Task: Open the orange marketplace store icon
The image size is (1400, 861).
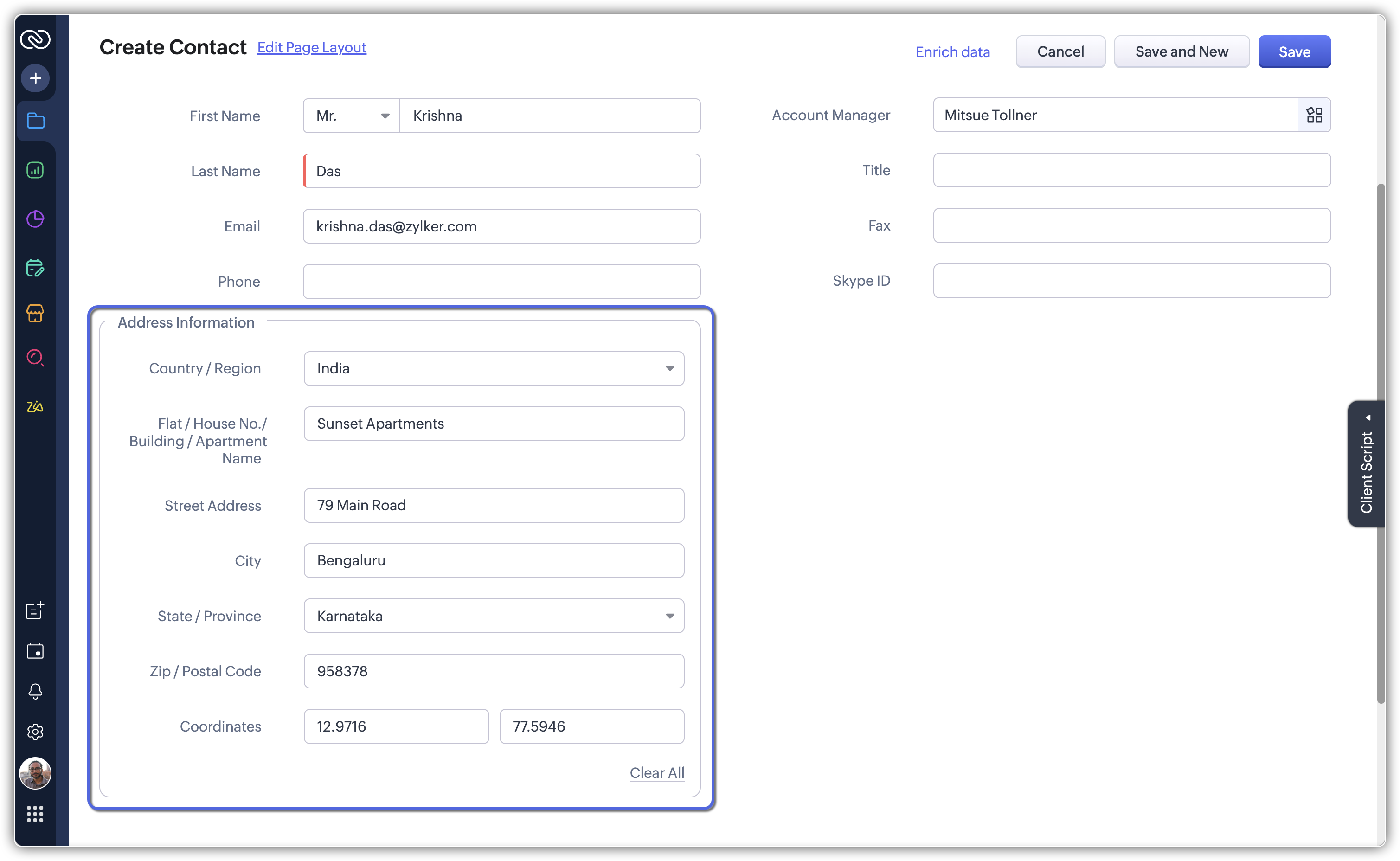Action: 35,313
